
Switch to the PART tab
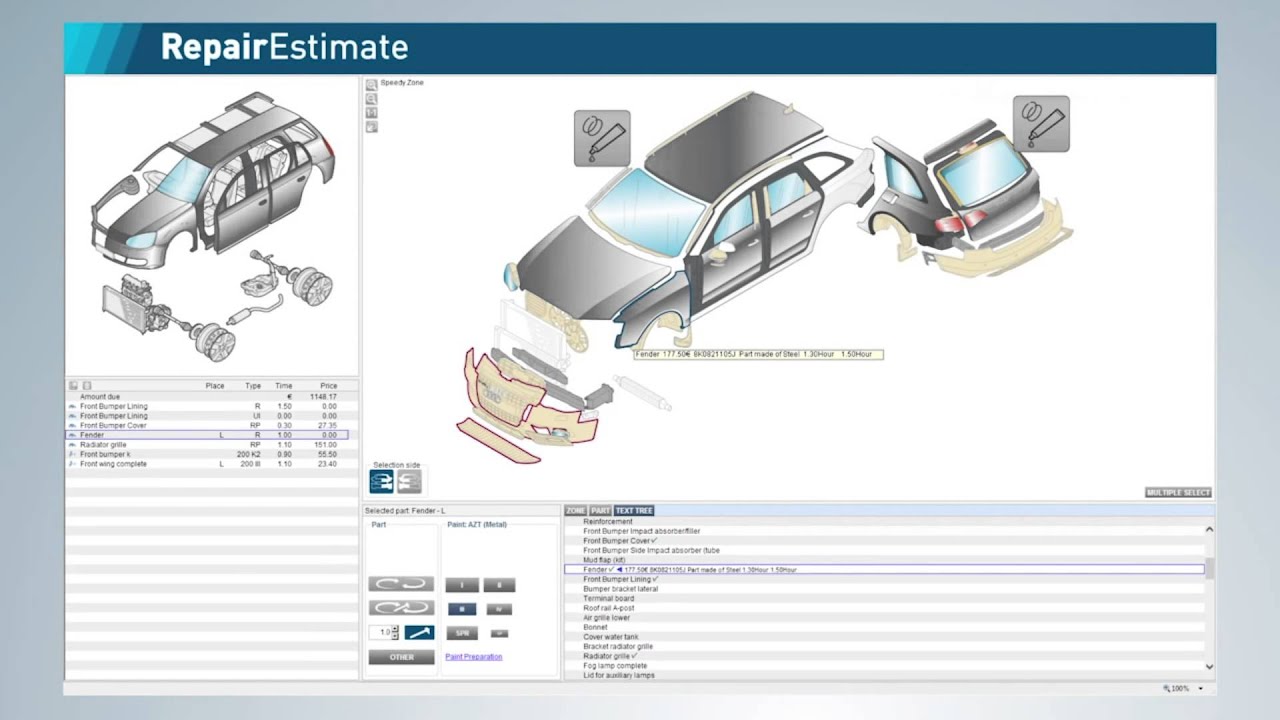pyautogui.click(x=600, y=511)
